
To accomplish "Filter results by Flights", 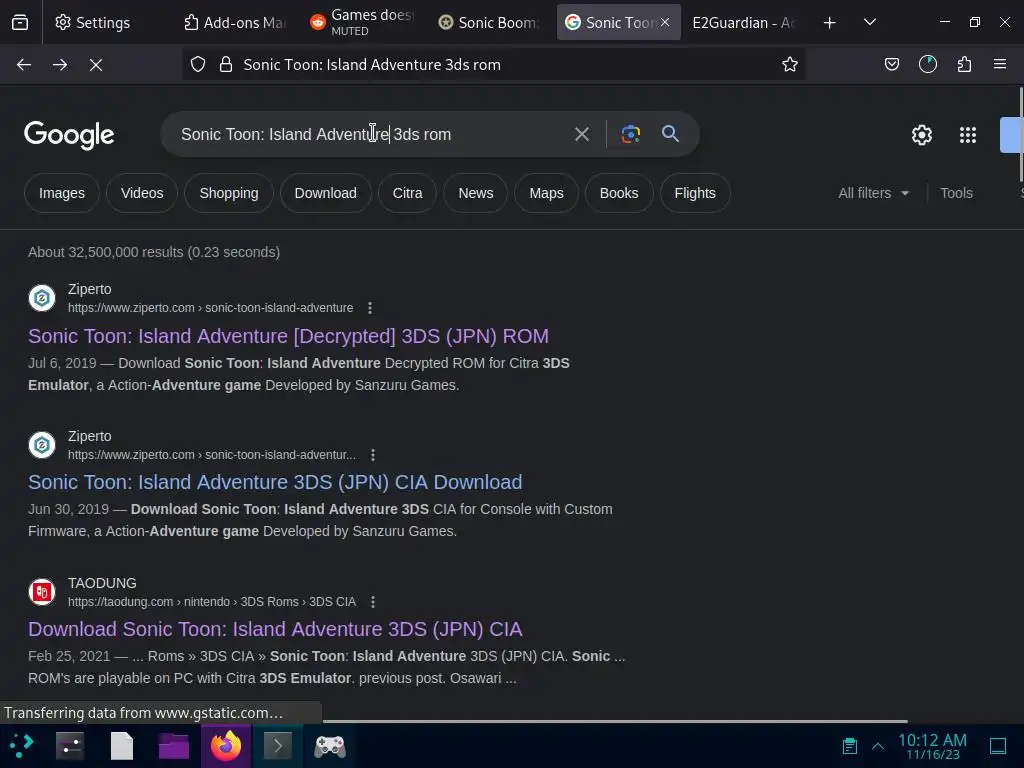I will pyautogui.click(x=695, y=193).
